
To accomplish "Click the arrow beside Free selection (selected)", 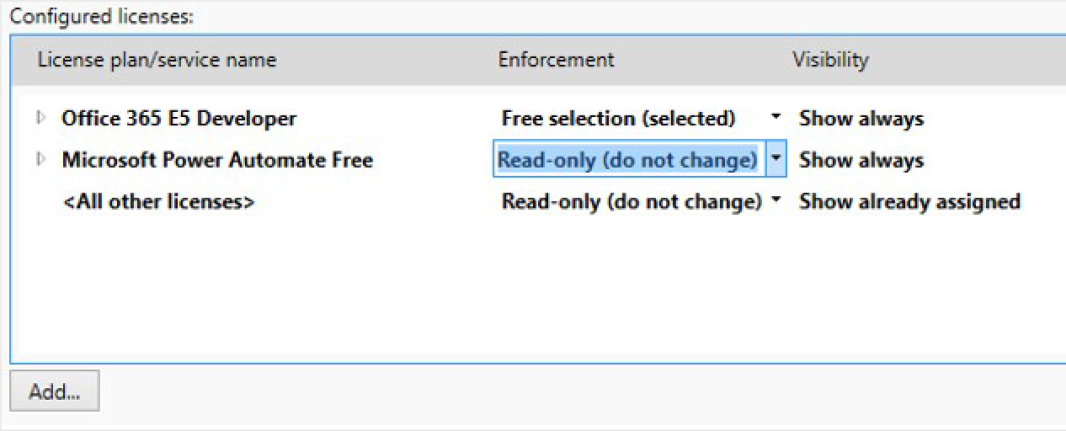I will tap(776, 117).
